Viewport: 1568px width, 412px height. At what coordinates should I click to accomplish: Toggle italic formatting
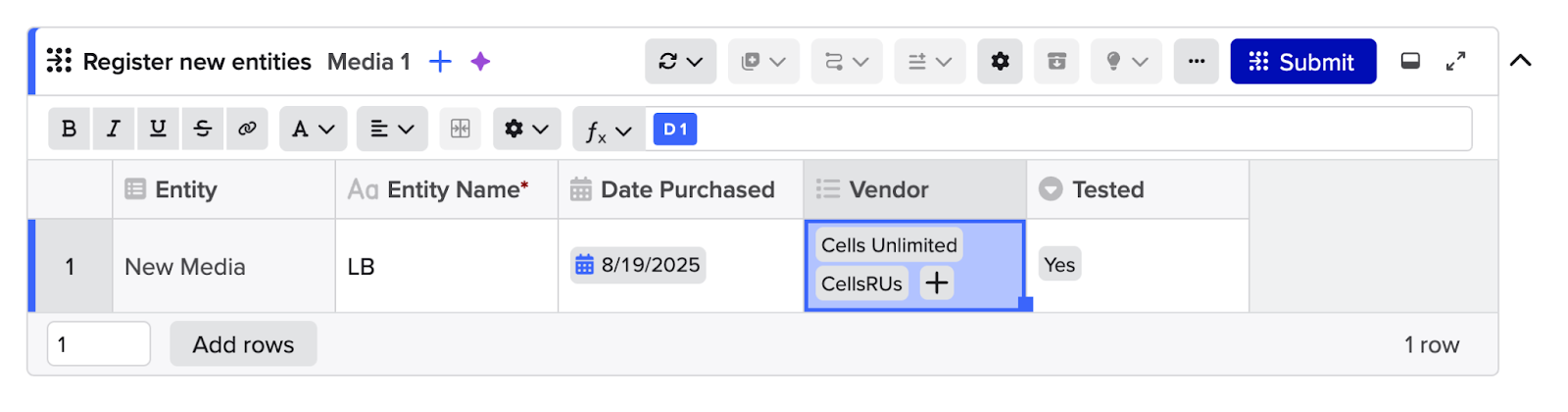[114, 129]
